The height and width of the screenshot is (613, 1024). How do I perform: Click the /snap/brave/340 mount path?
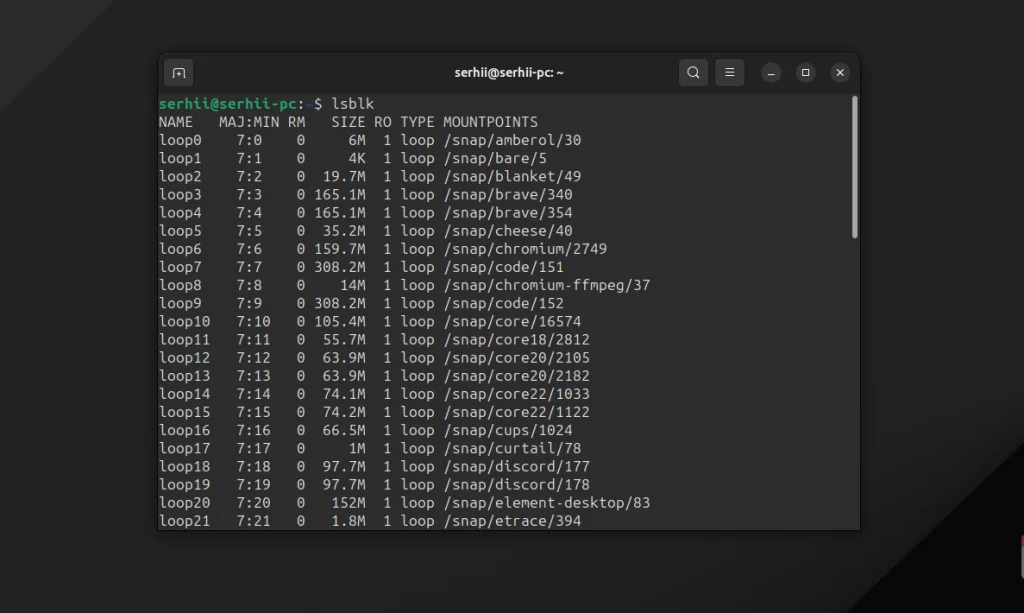click(508, 195)
